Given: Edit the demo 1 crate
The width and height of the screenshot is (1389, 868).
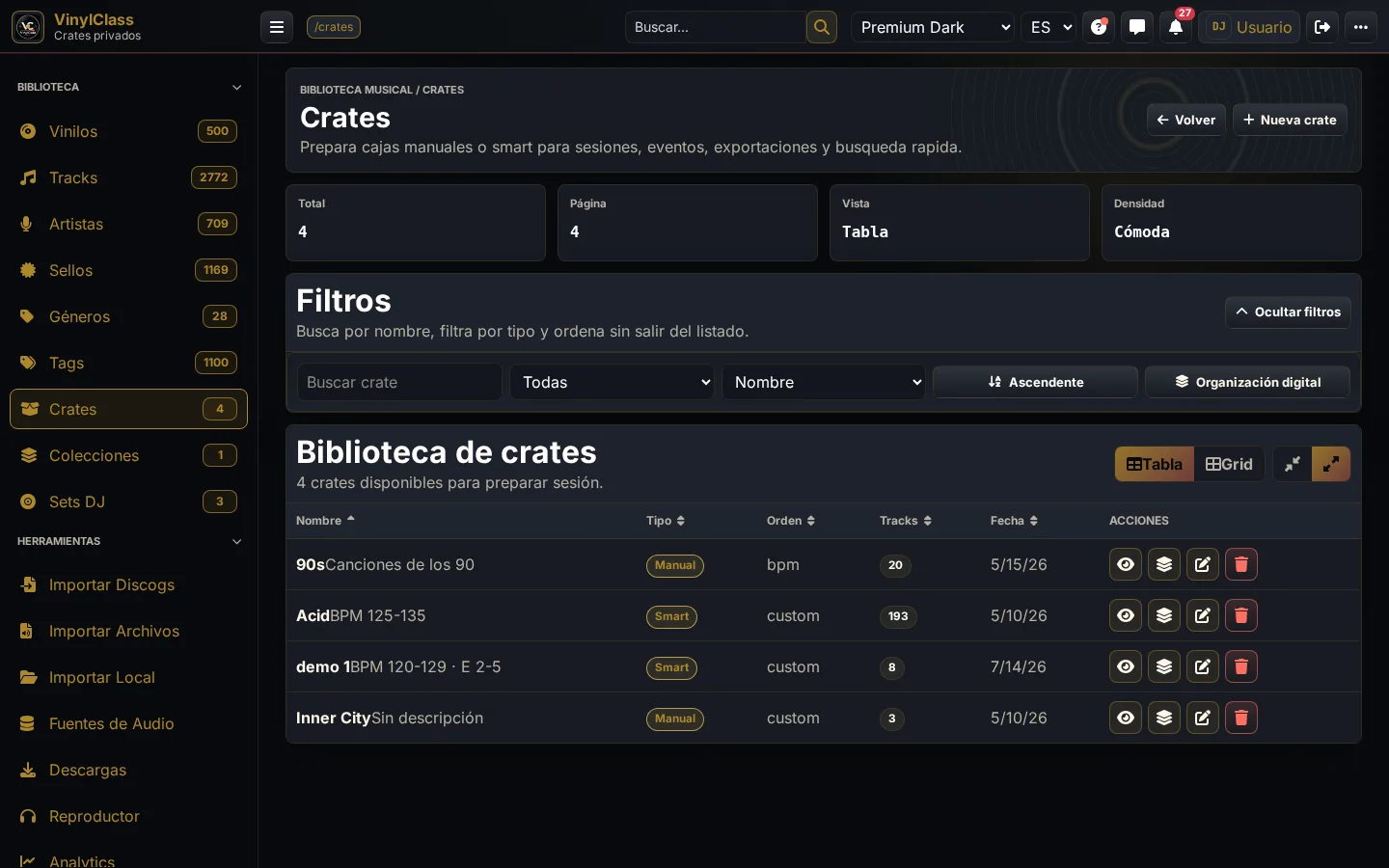Looking at the screenshot, I should pyautogui.click(x=1203, y=666).
